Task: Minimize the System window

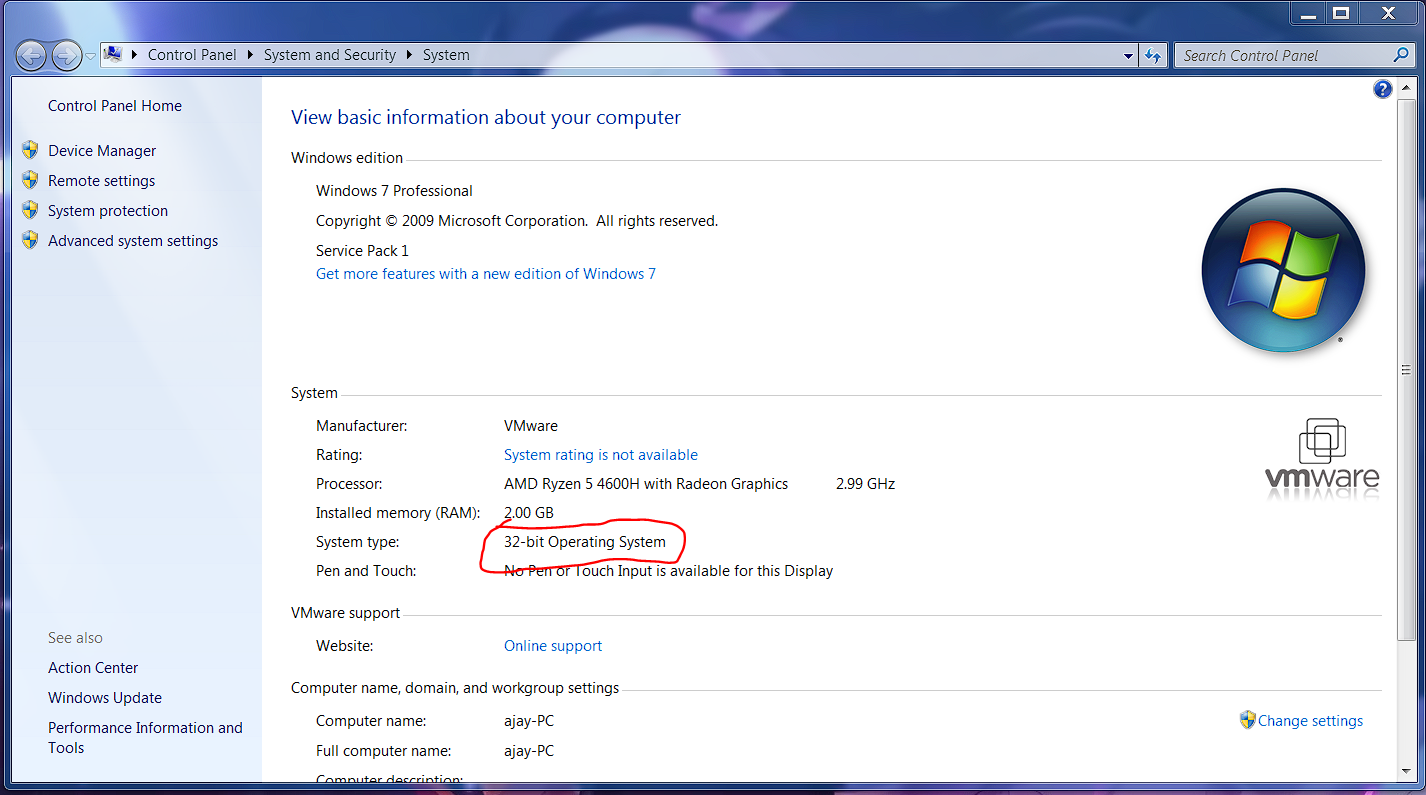Action: 1306,13
